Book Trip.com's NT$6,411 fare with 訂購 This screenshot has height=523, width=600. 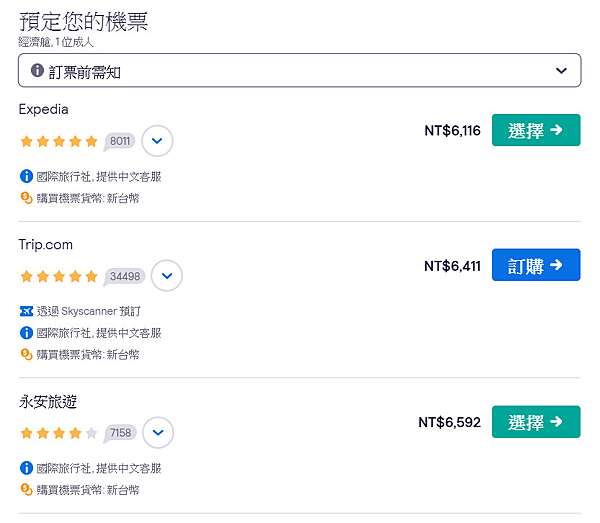(x=536, y=265)
